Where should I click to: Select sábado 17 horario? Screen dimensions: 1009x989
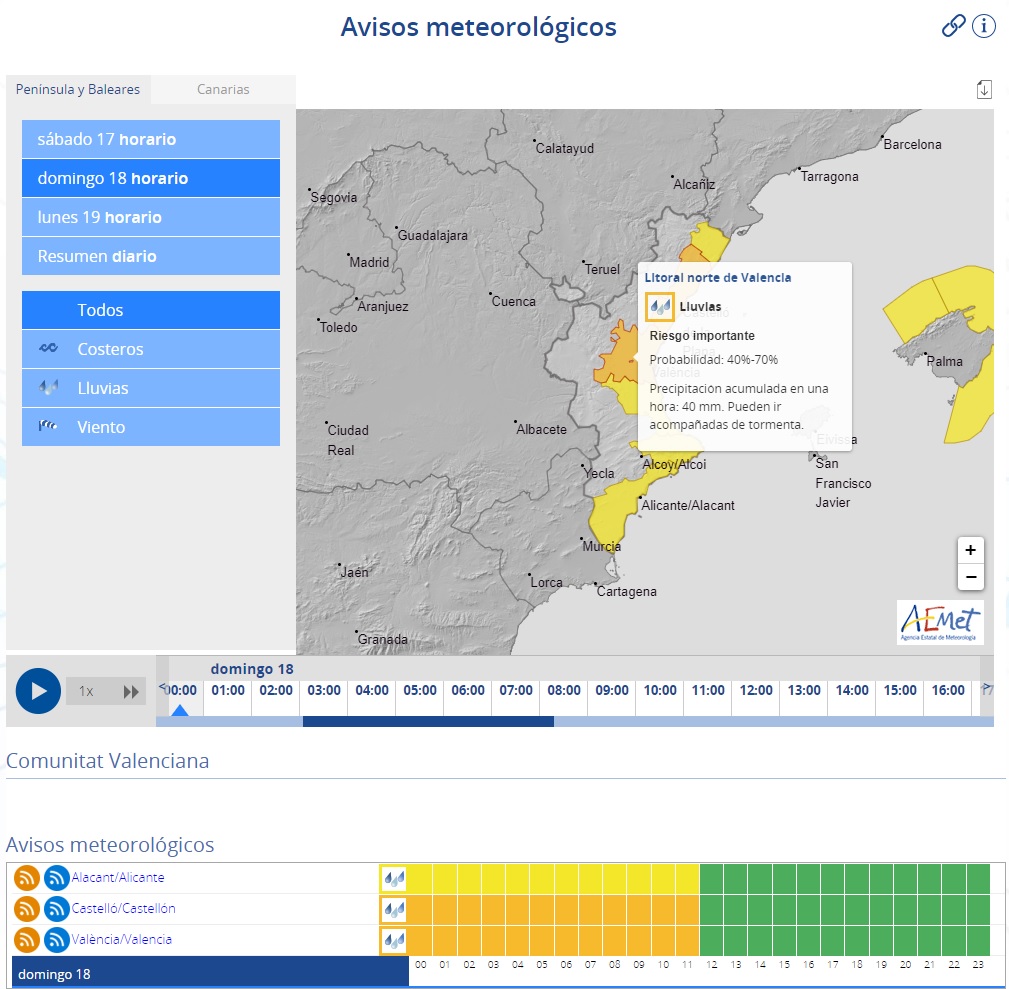point(151,139)
